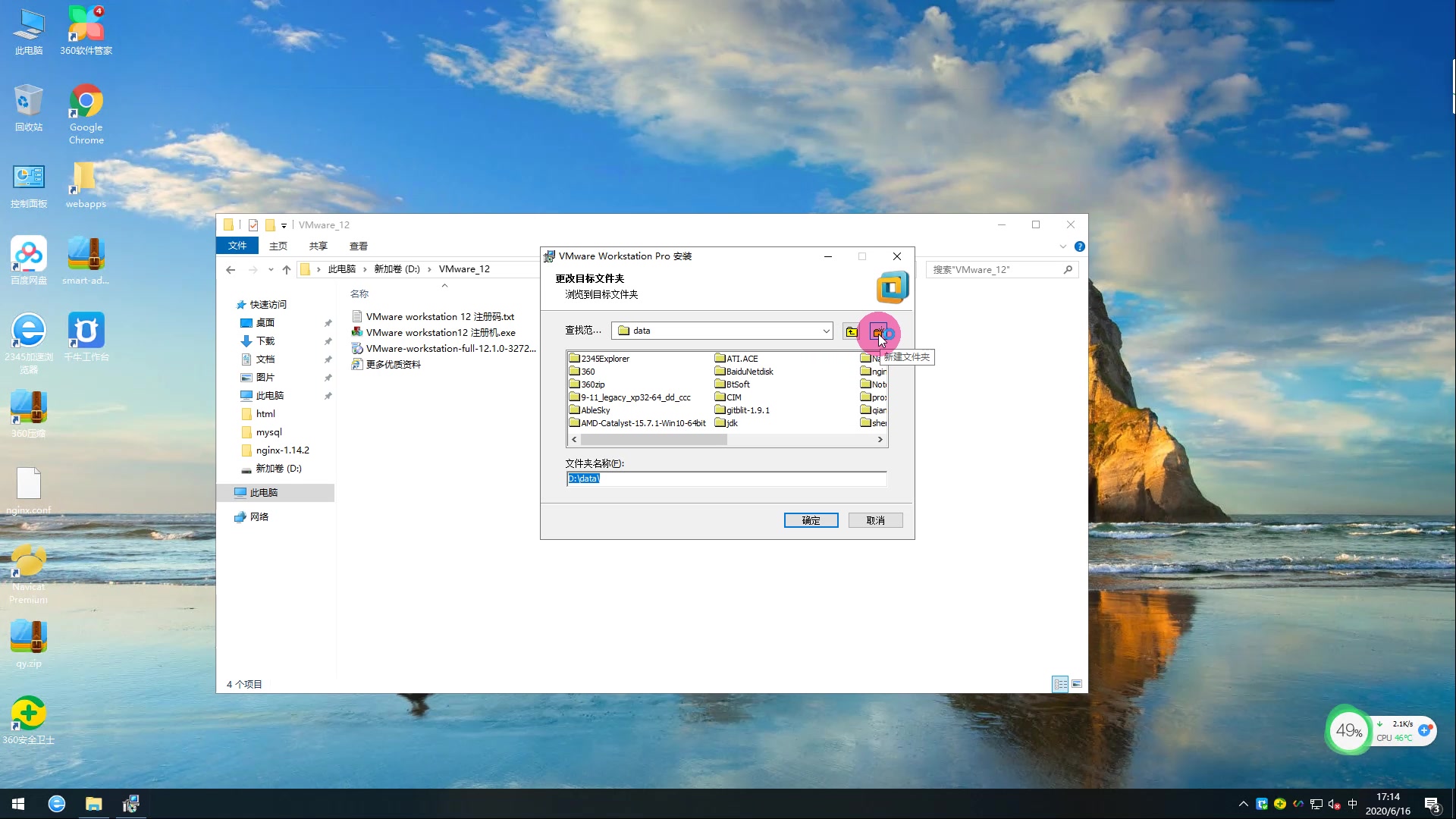
Task: Click the File Explorer taskbar icon
Action: [x=93, y=804]
